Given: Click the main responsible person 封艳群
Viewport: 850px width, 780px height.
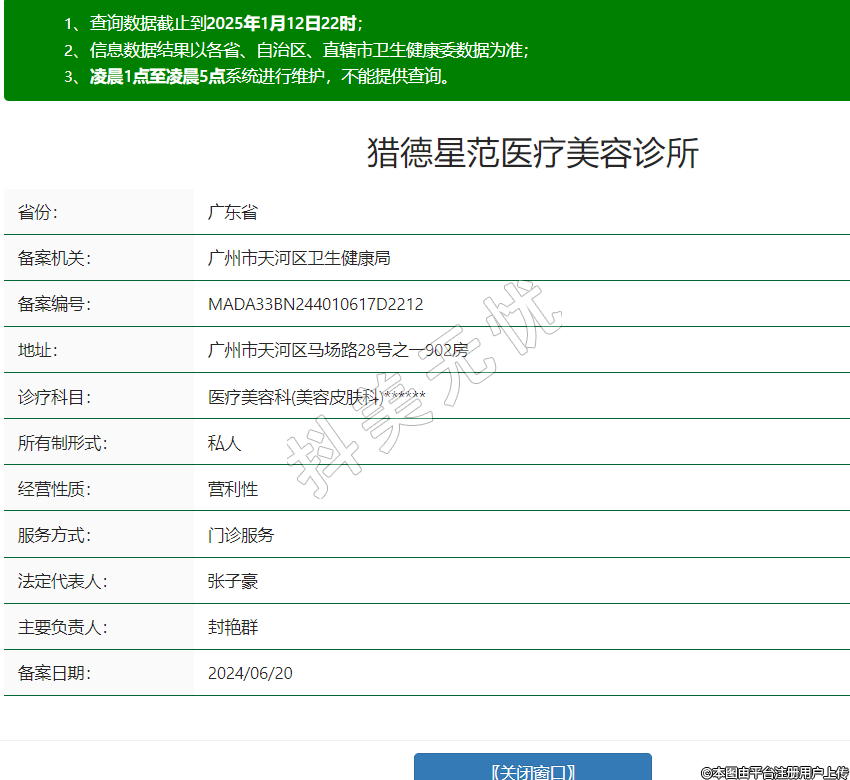Looking at the screenshot, I should click(232, 627).
